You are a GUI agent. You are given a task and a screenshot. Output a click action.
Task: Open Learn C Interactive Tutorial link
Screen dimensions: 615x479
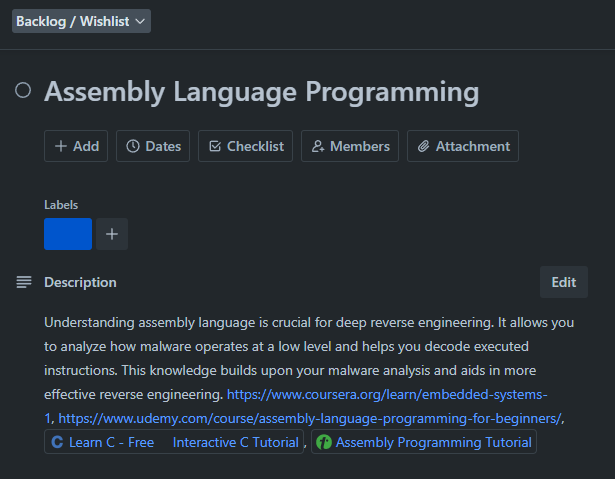[x=174, y=442]
